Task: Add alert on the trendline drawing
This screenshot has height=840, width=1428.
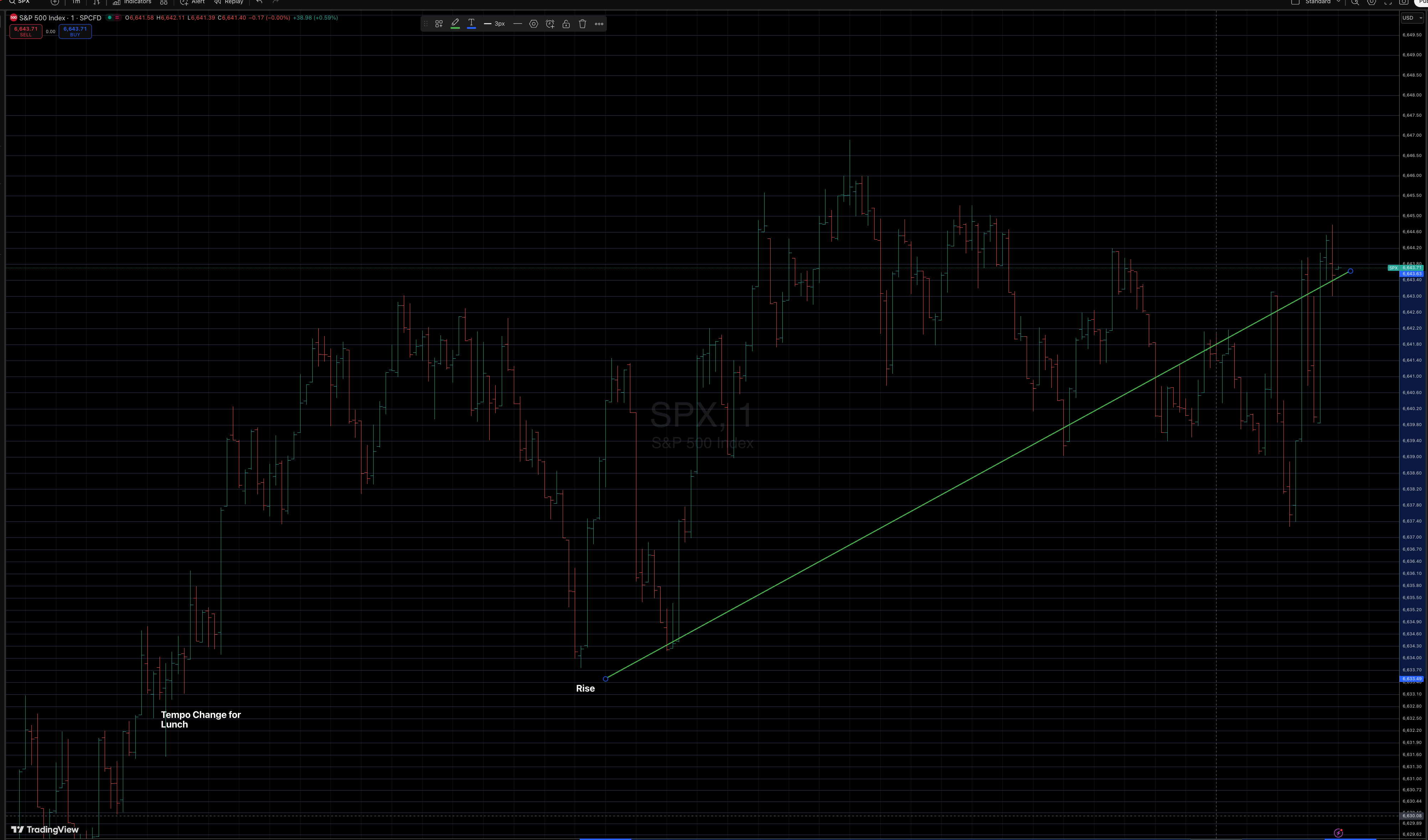Action: [550, 24]
